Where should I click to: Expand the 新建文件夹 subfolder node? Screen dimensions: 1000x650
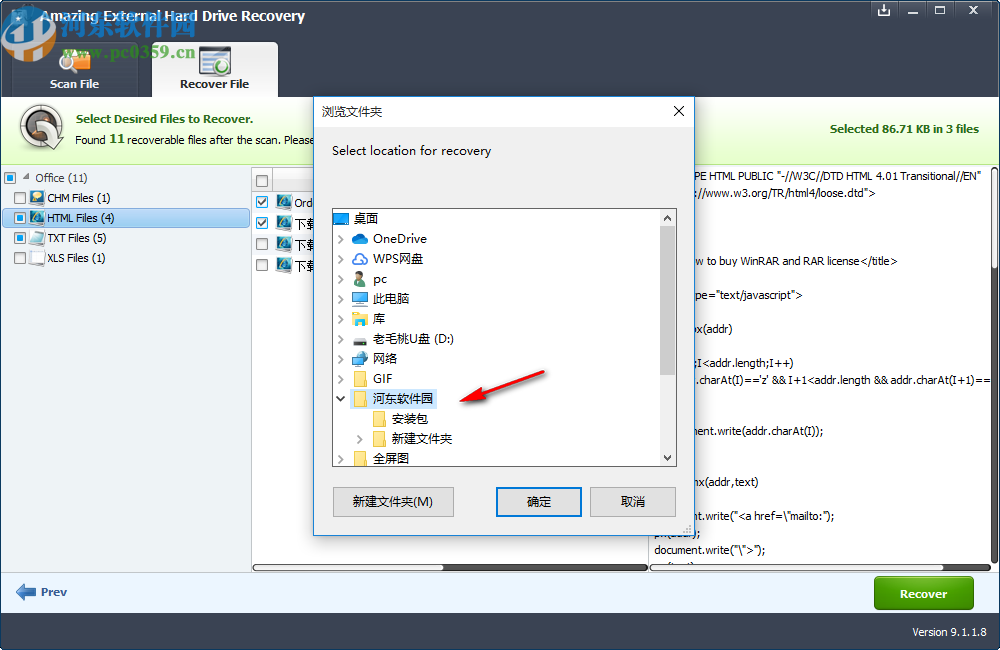tap(360, 439)
